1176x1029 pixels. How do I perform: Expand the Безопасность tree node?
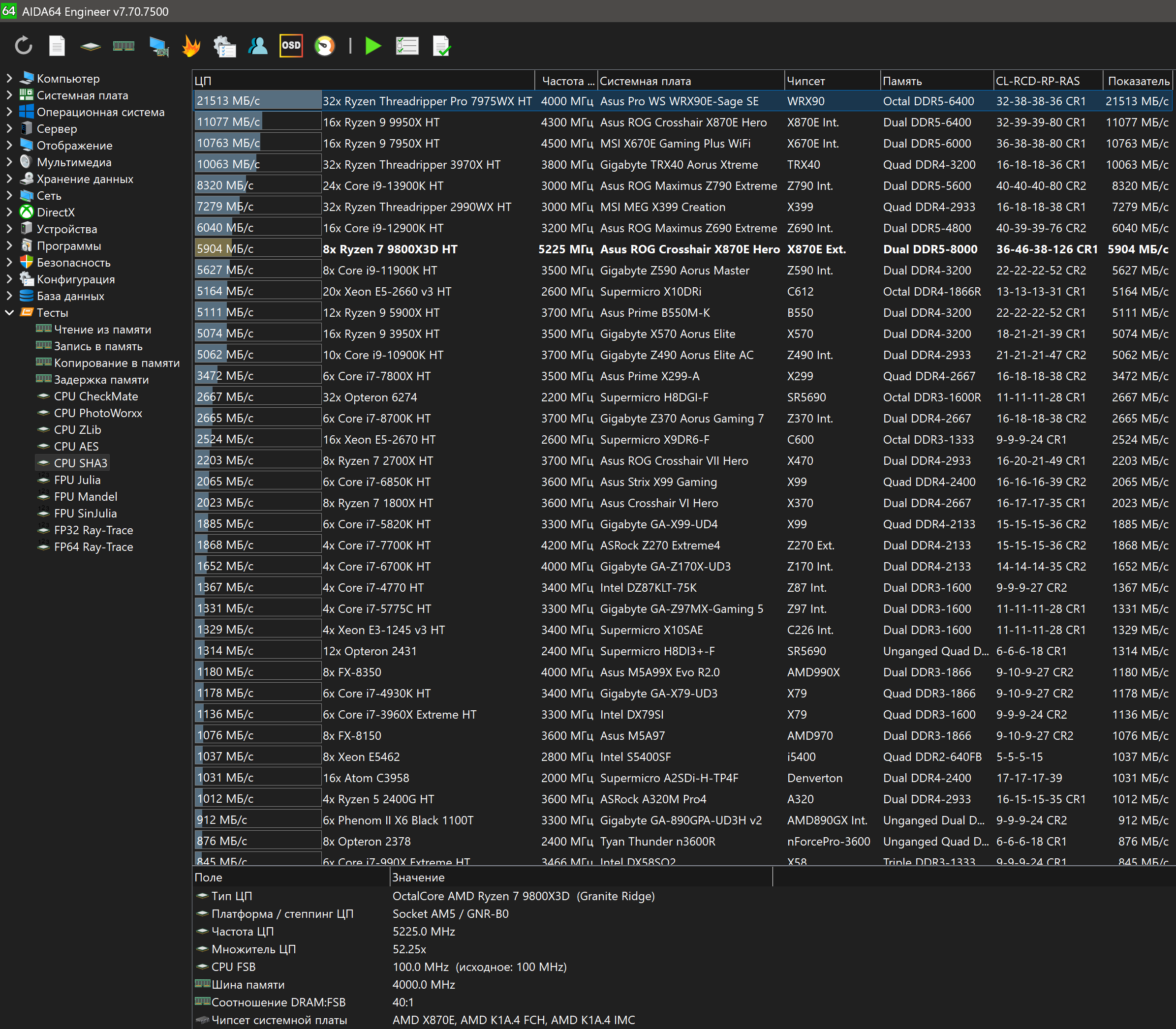(9, 263)
